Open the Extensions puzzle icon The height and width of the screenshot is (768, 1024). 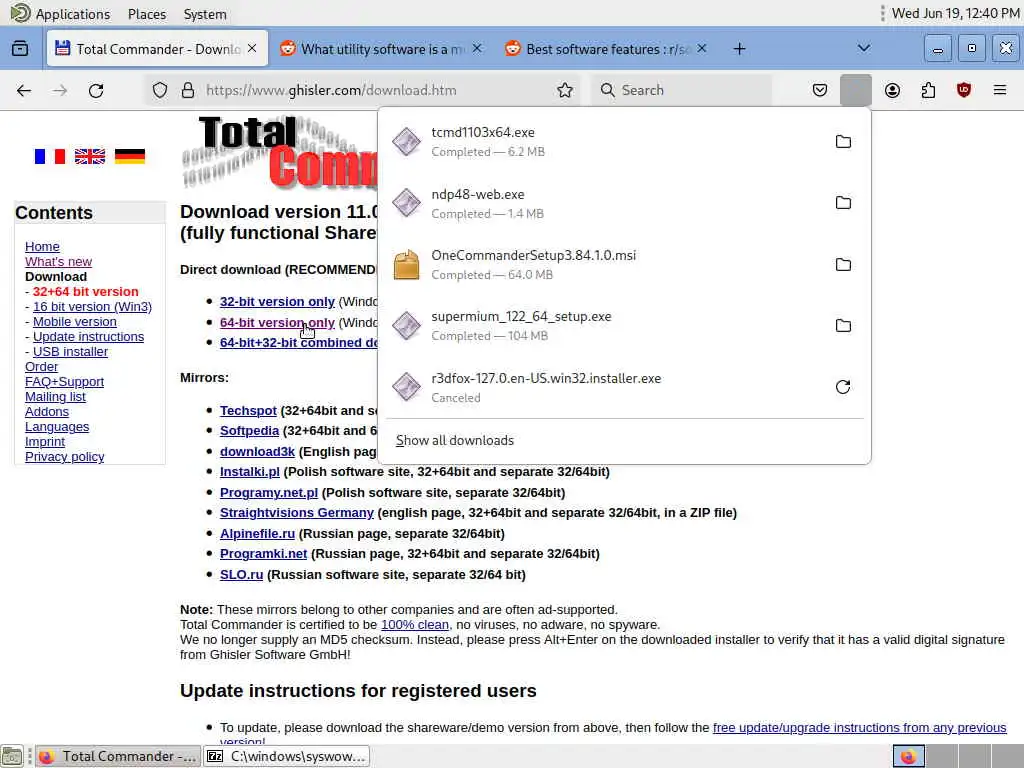click(x=928, y=90)
